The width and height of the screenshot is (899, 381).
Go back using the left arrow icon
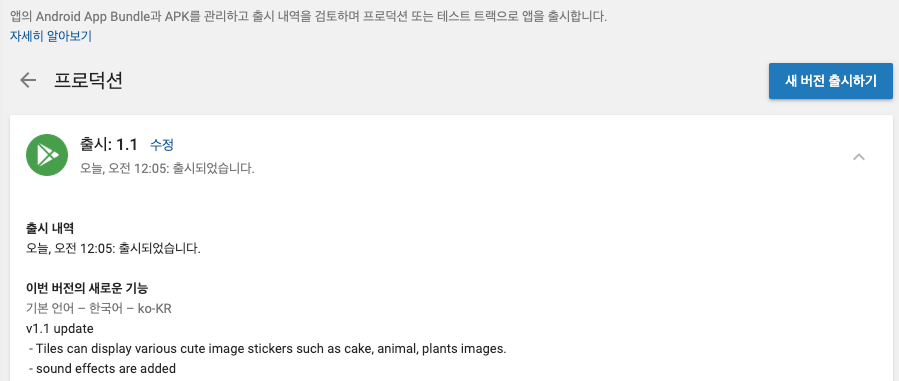tap(28, 80)
